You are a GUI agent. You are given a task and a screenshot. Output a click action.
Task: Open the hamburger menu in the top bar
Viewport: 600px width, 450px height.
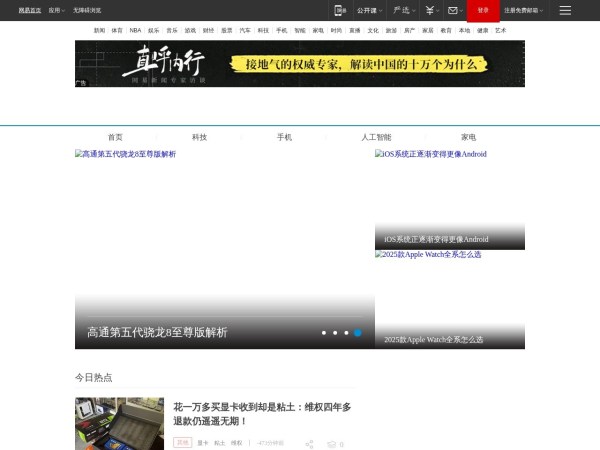tap(565, 10)
